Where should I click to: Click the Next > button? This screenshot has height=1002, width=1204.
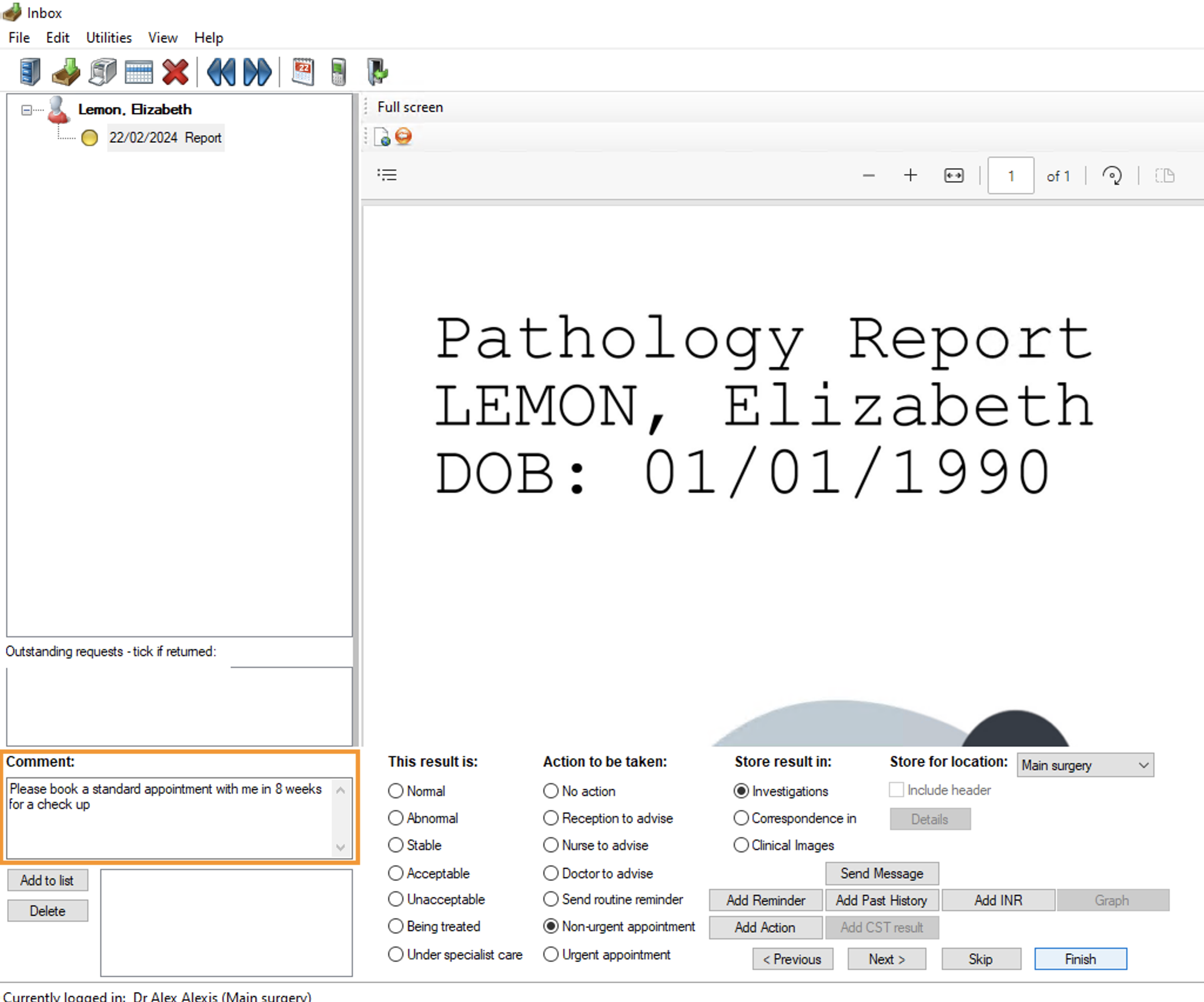(x=887, y=959)
